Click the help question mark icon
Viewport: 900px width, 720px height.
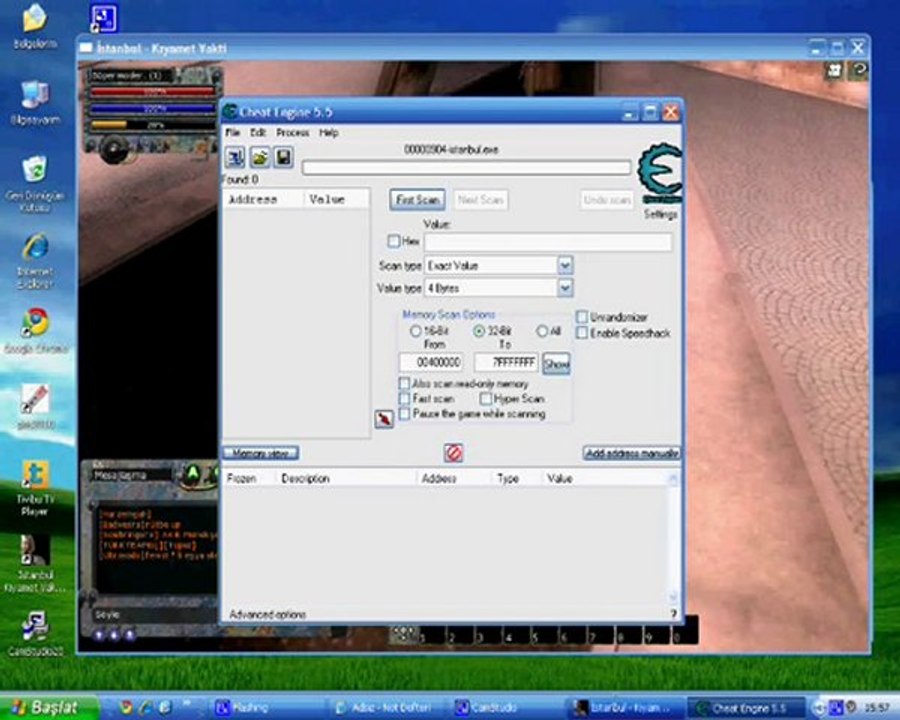pos(673,614)
